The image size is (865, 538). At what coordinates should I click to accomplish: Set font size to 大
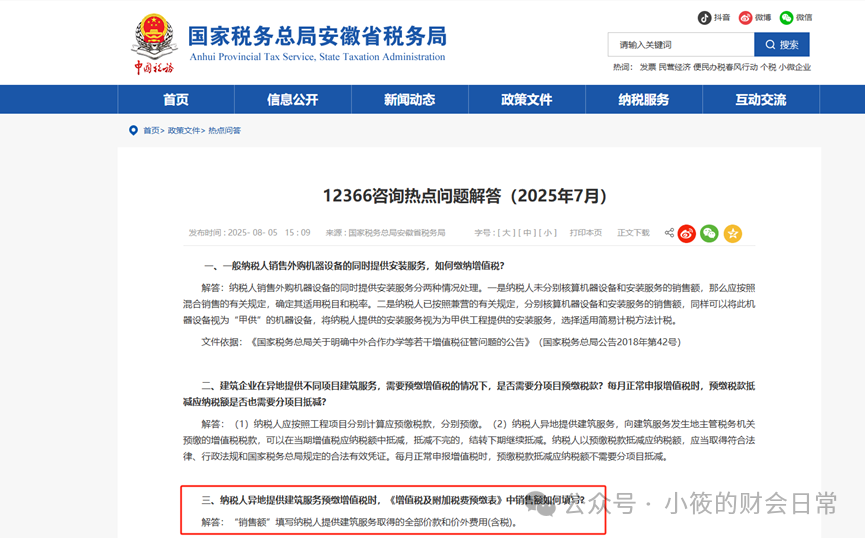click(506, 233)
